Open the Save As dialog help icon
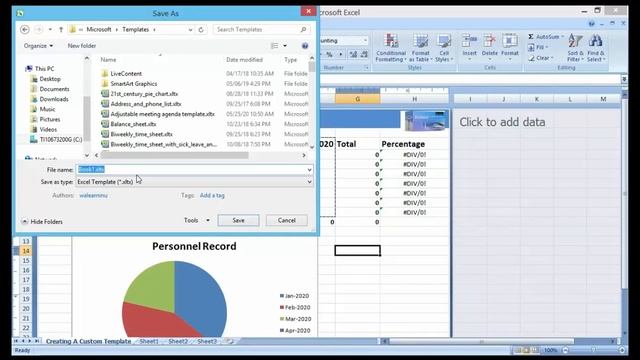The height and width of the screenshot is (360, 640). pyautogui.click(x=305, y=46)
